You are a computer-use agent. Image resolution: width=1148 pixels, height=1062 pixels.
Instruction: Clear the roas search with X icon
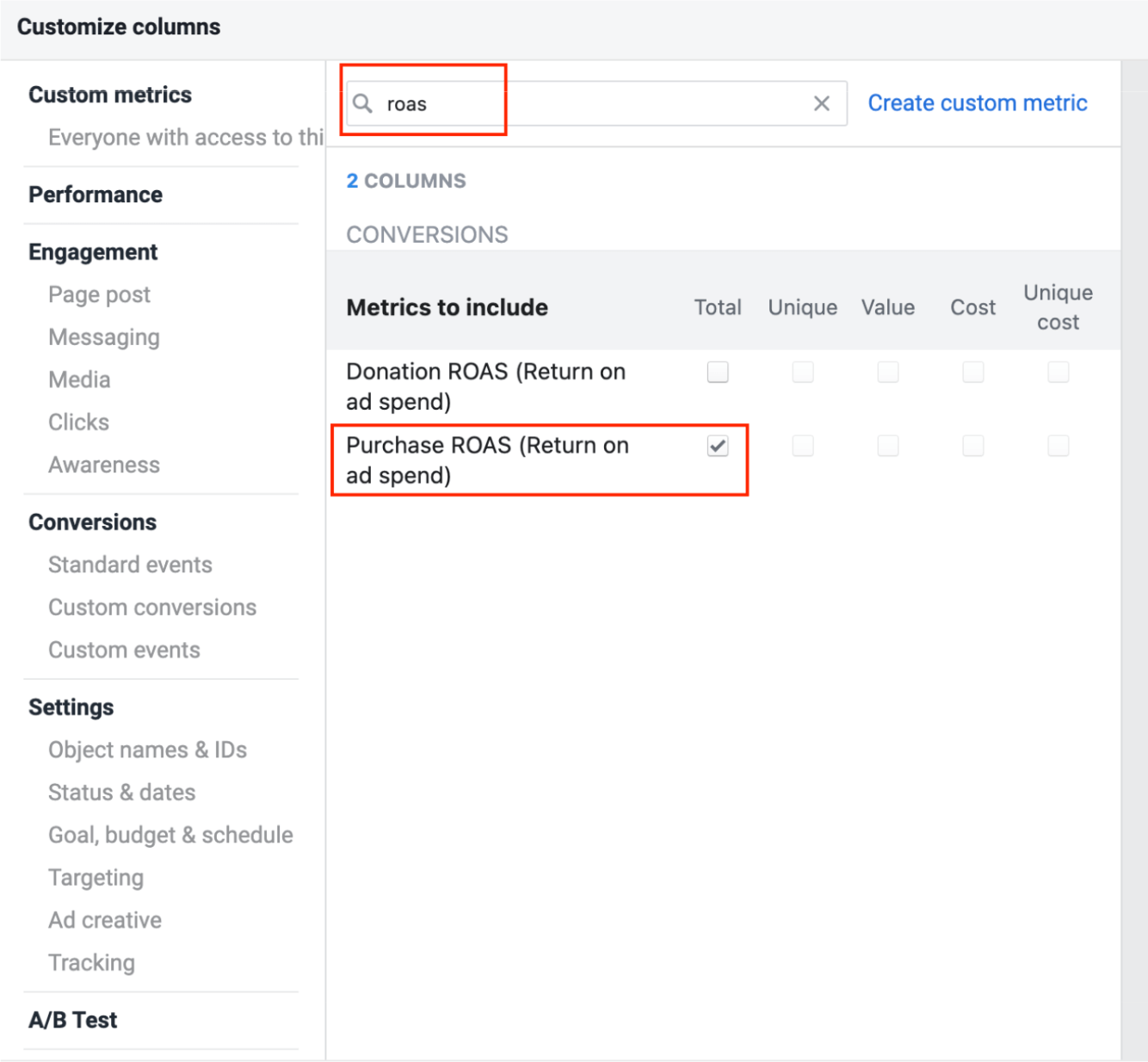(822, 103)
